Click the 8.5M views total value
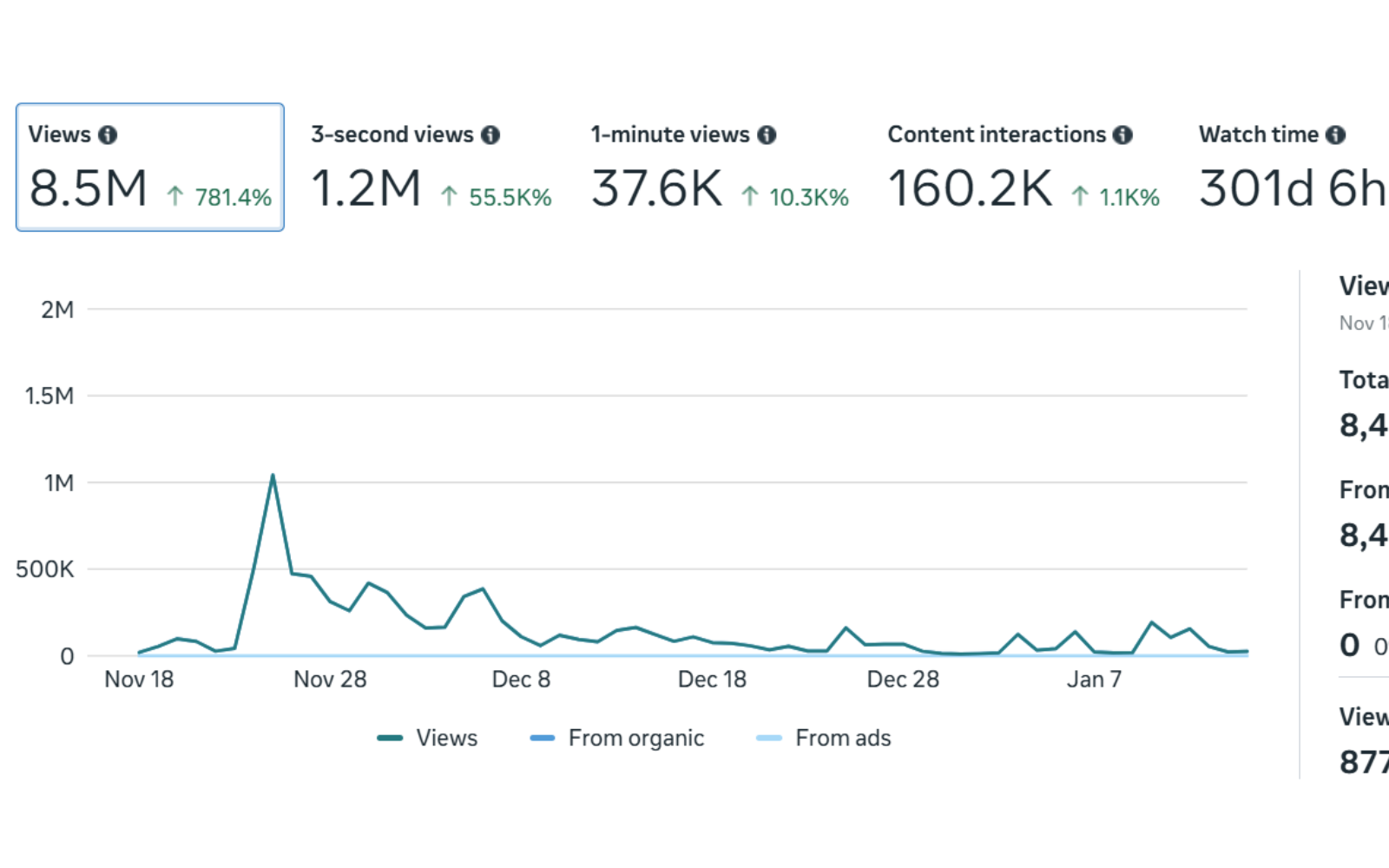This screenshot has width=1389, height=868. coord(88,188)
